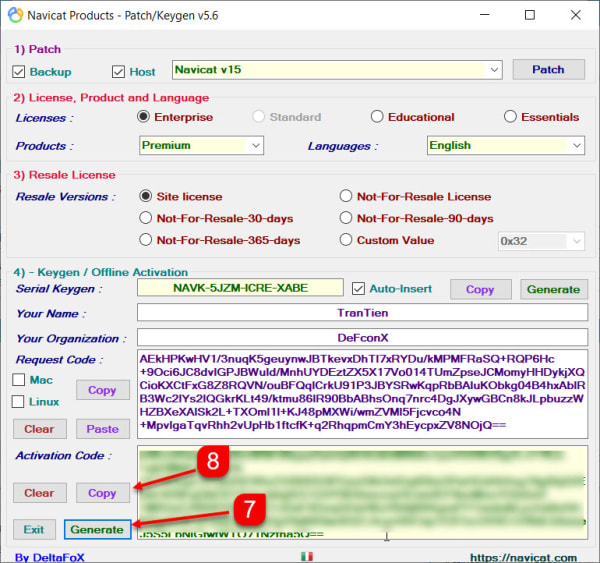Select the Custom Value radio button

tap(346, 240)
